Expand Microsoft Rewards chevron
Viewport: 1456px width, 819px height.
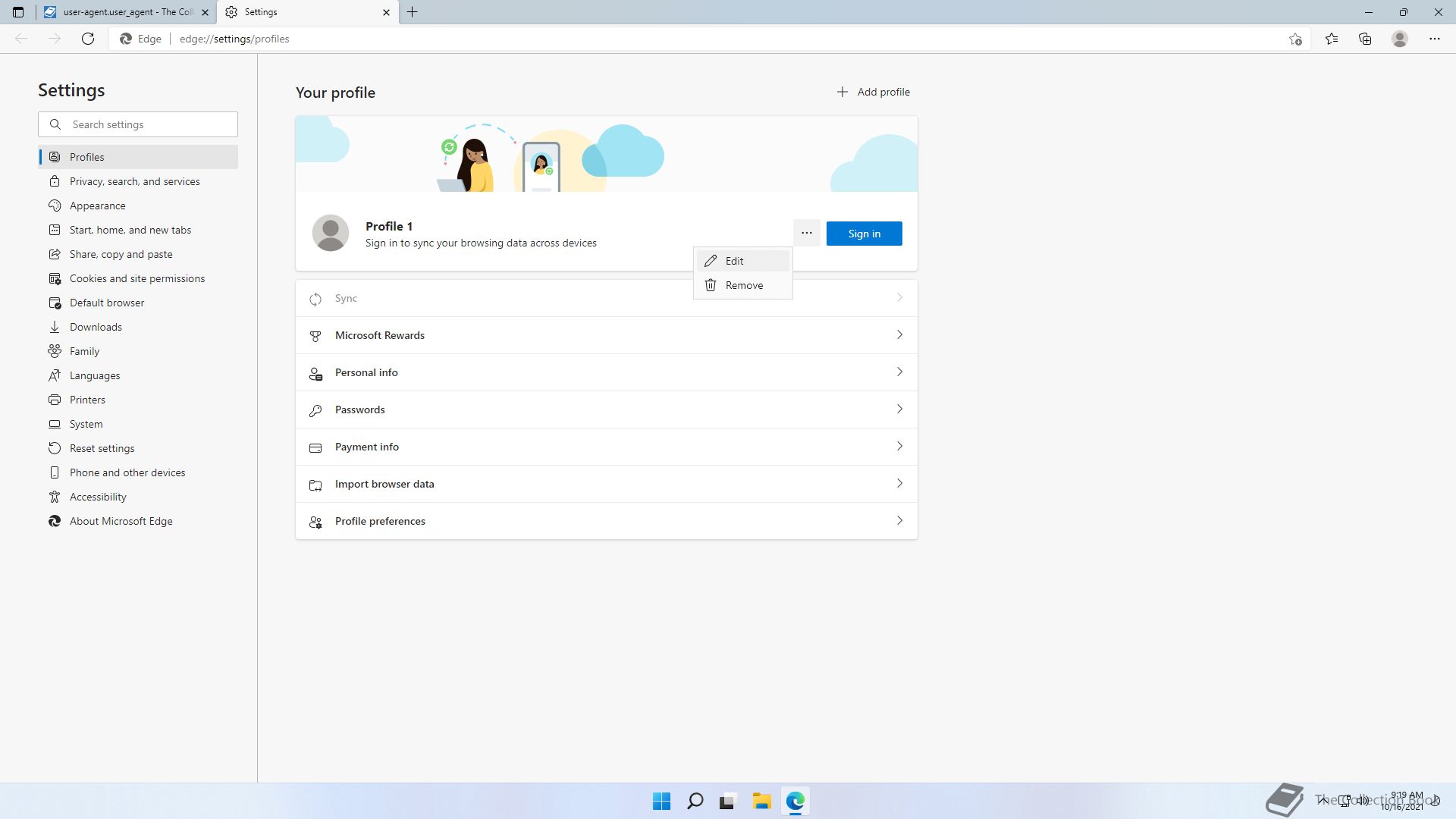899,334
